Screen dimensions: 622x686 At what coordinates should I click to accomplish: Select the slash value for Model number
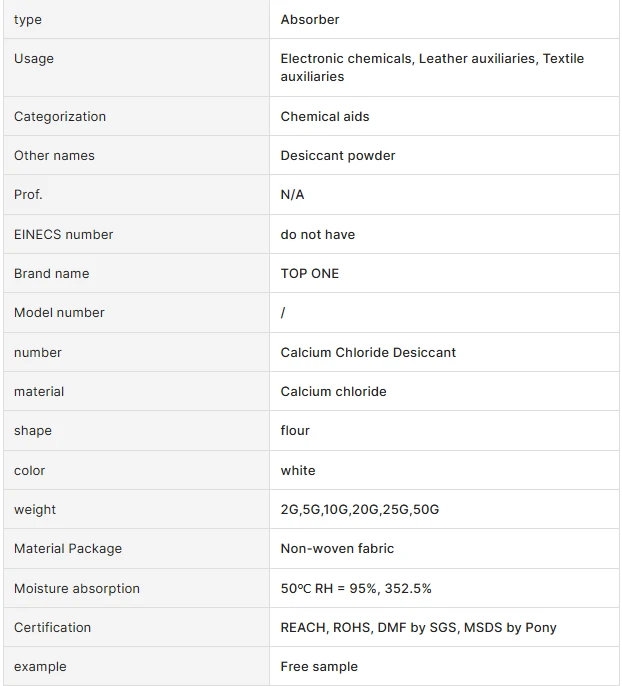click(283, 313)
